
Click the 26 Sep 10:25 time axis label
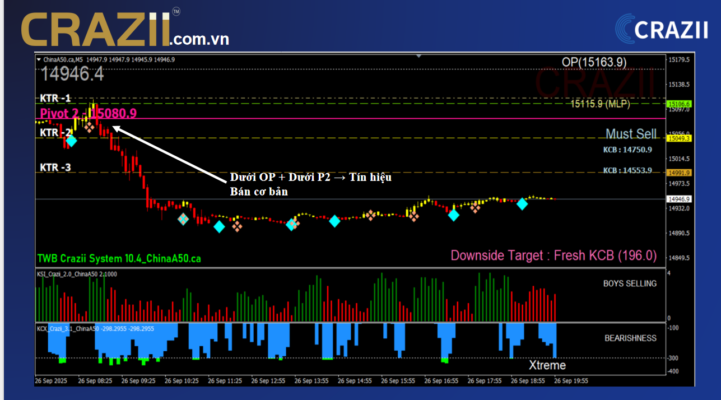pos(181,381)
